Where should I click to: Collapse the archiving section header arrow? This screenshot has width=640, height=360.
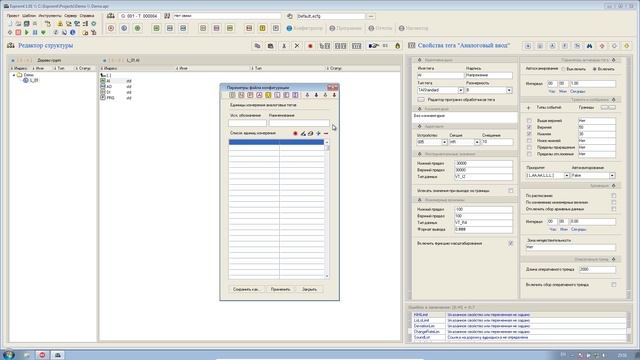coord(613,186)
